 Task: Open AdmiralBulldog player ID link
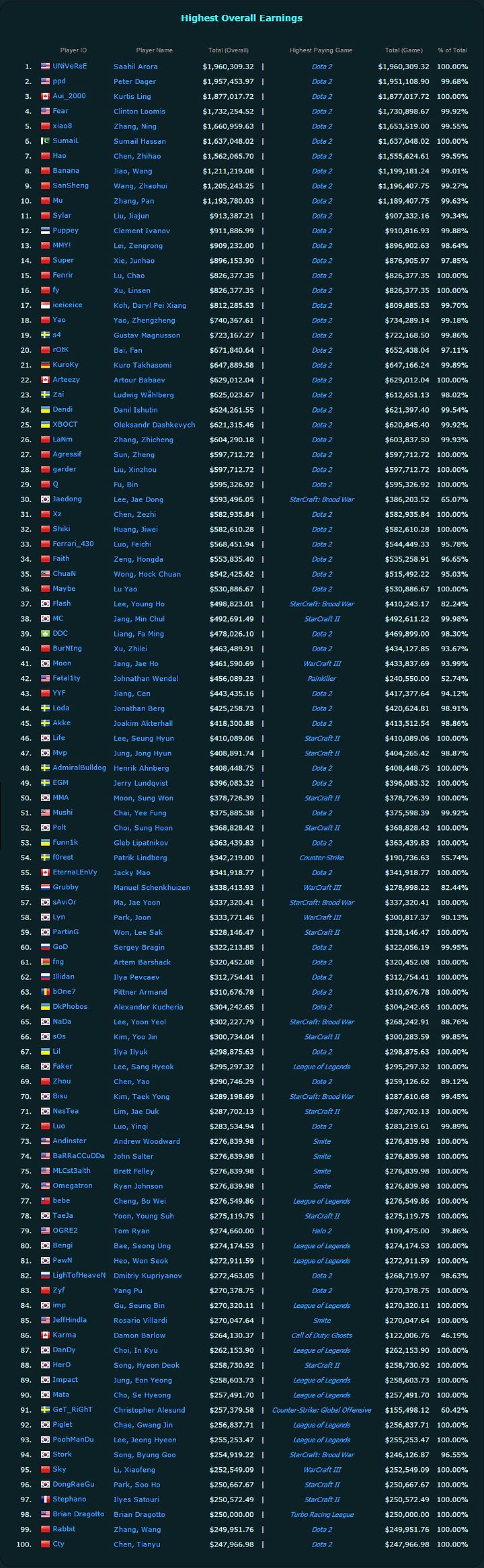point(79,768)
